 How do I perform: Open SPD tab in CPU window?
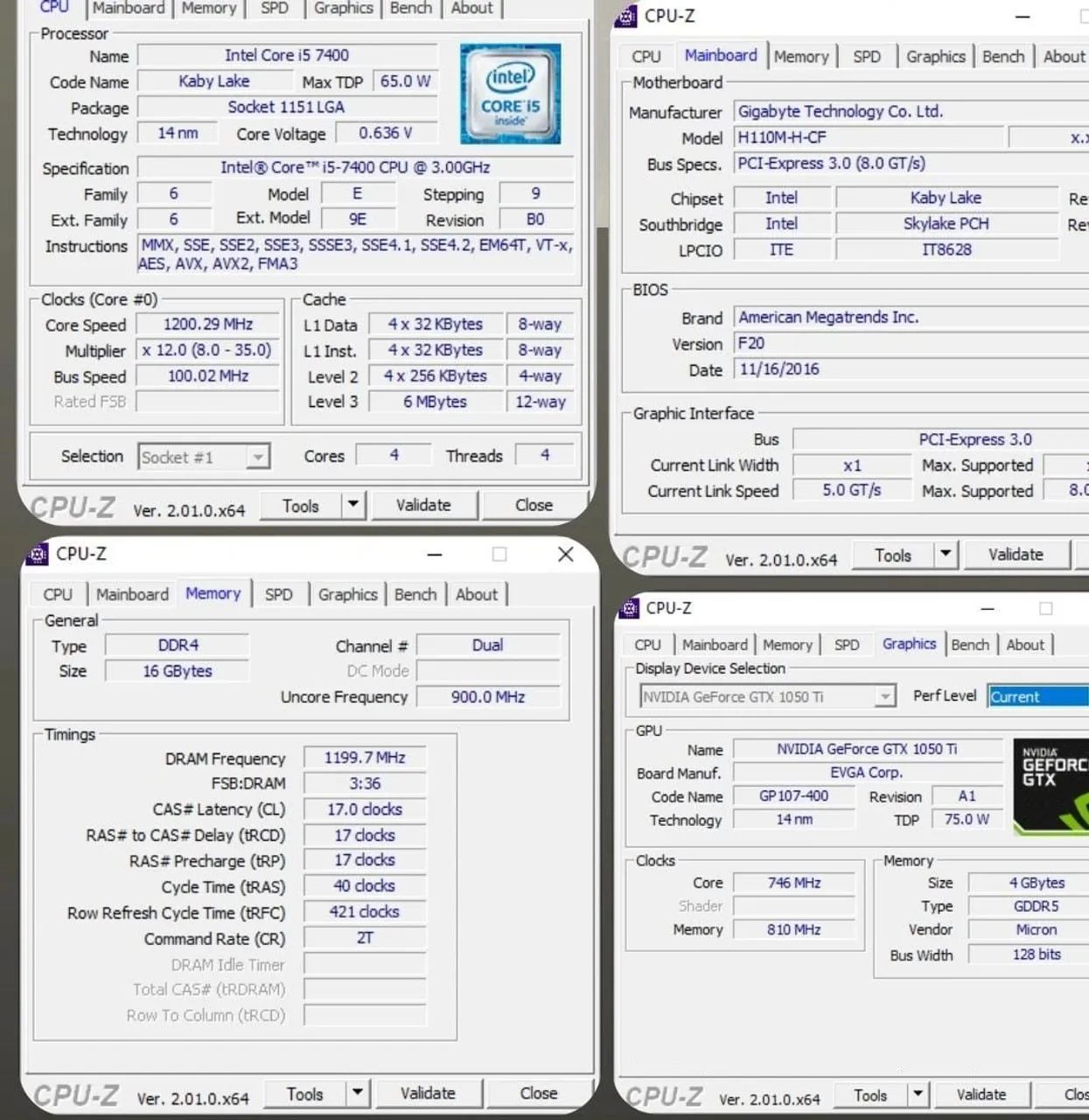pos(275,8)
